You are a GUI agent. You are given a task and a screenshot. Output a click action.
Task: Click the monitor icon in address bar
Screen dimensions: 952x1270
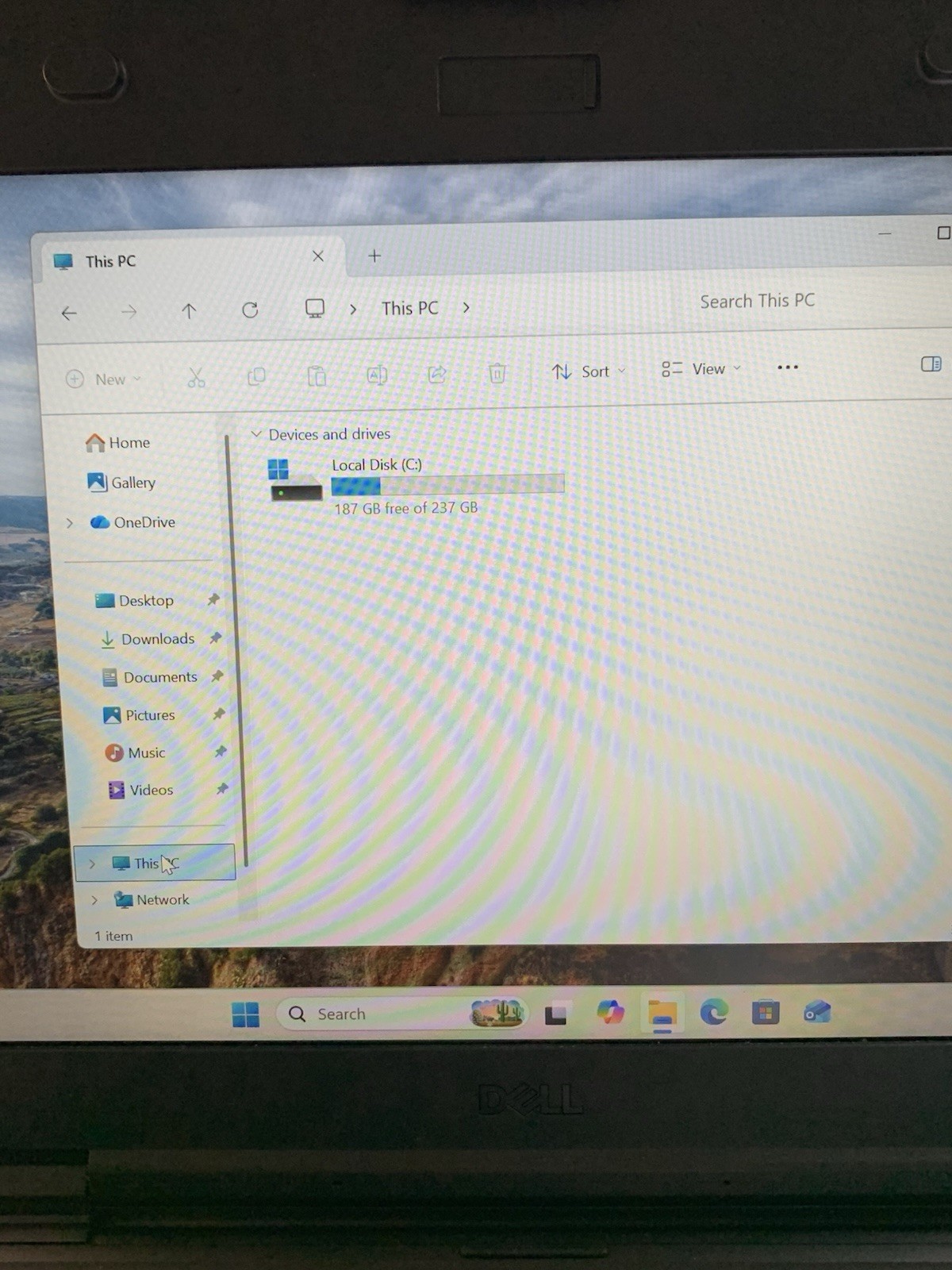point(315,308)
